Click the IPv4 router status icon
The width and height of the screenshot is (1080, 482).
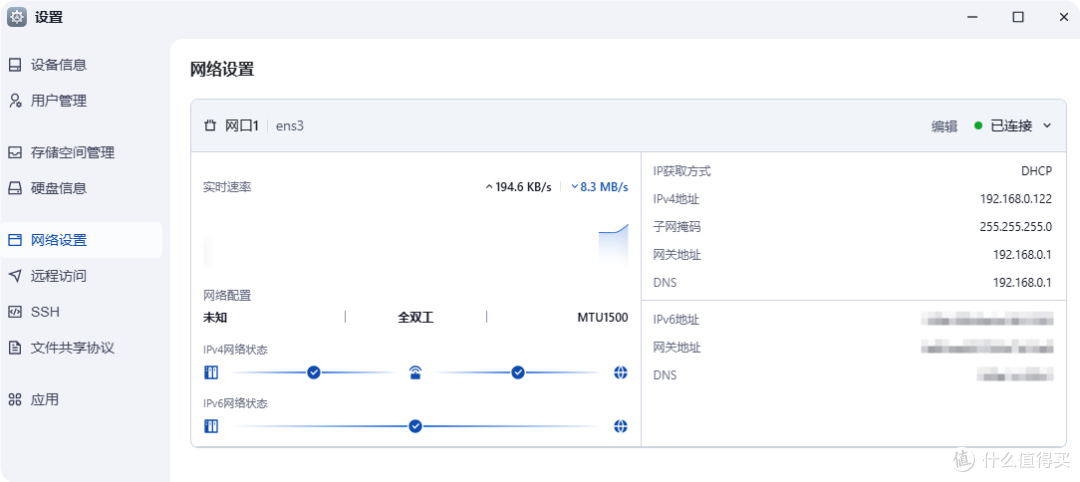pos(415,373)
